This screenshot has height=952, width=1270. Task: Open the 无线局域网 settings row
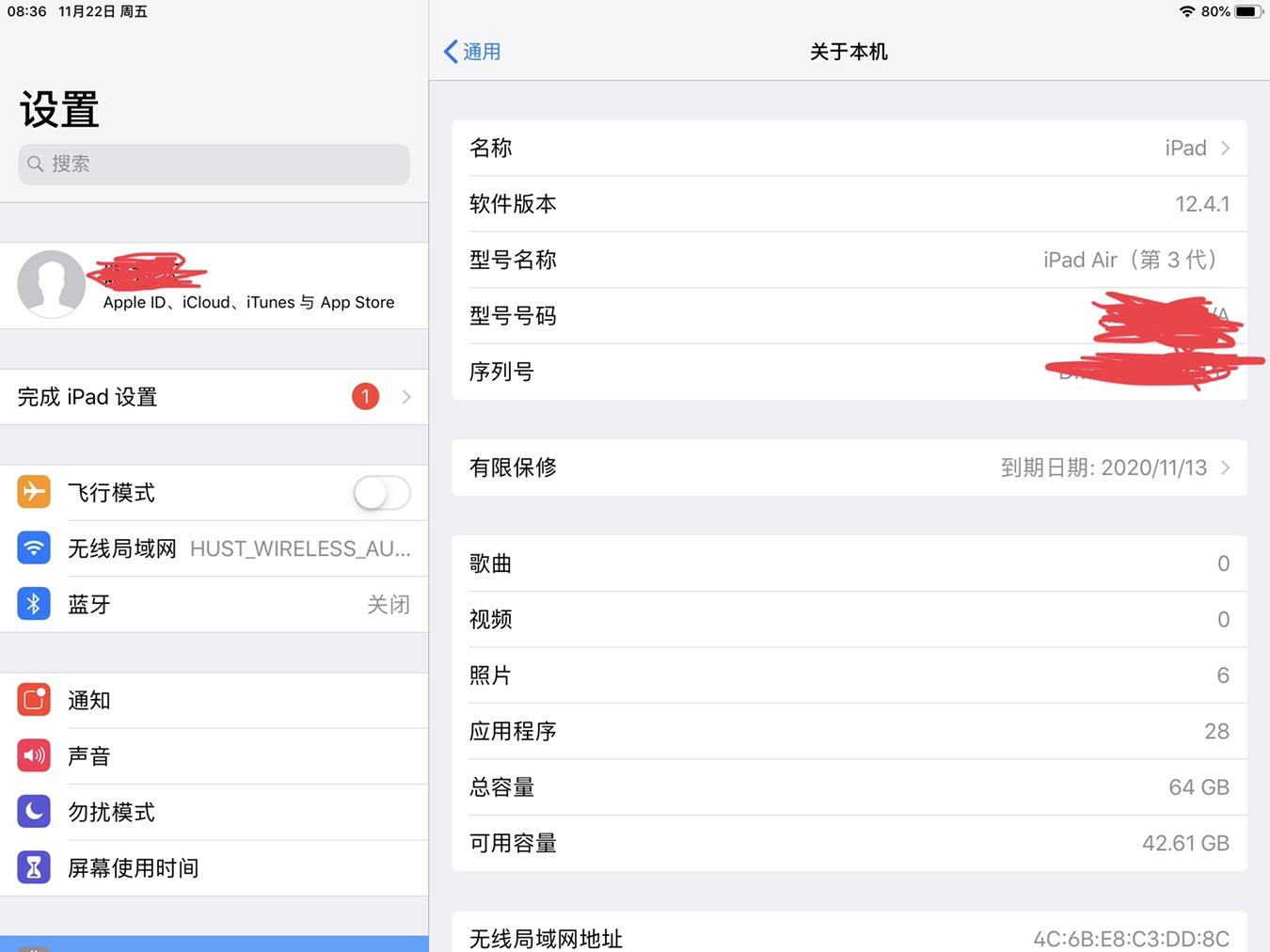pyautogui.click(x=214, y=548)
